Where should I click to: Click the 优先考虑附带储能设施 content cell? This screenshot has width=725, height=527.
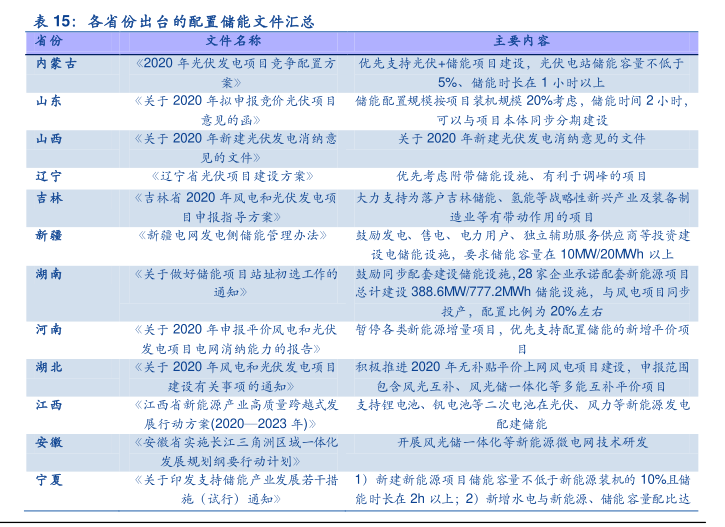(522, 175)
